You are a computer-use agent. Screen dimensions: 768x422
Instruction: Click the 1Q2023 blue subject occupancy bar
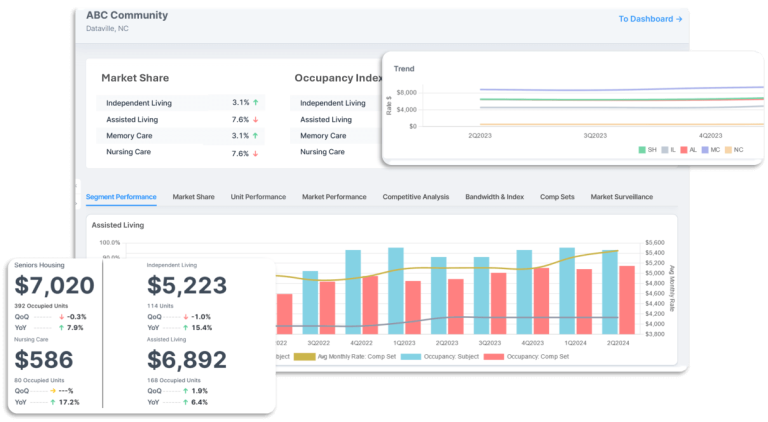point(396,291)
